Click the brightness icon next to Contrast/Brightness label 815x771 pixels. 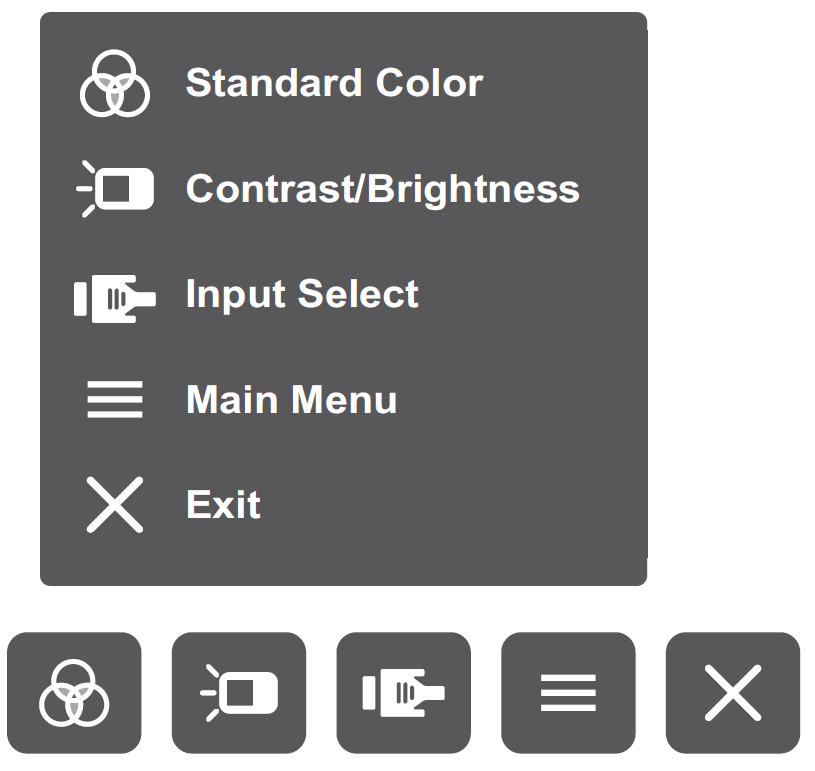[x=115, y=189]
